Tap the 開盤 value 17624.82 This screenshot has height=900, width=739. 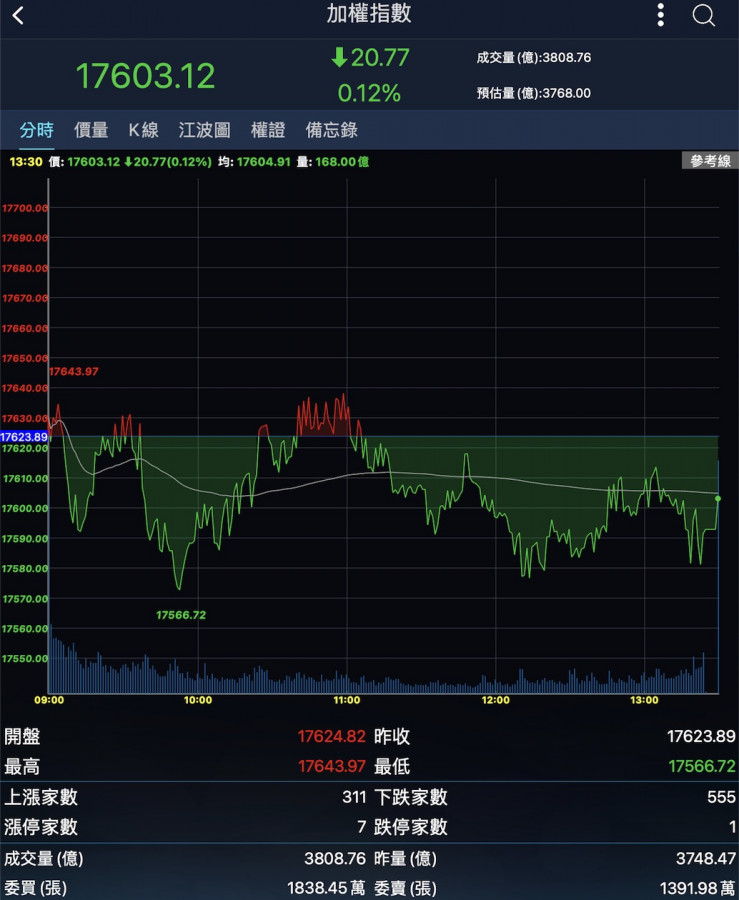(332, 736)
